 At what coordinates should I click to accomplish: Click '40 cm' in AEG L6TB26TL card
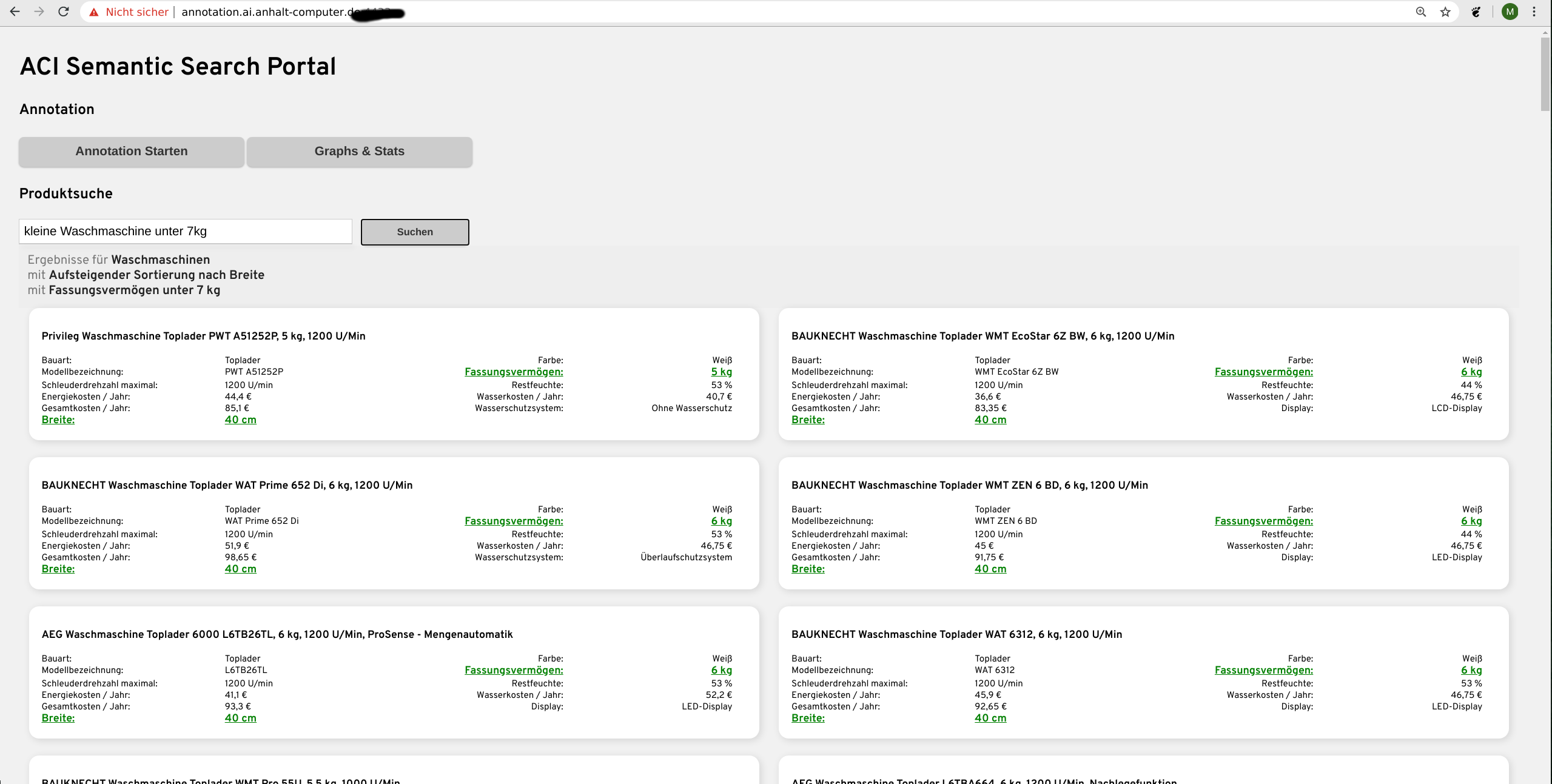point(241,719)
